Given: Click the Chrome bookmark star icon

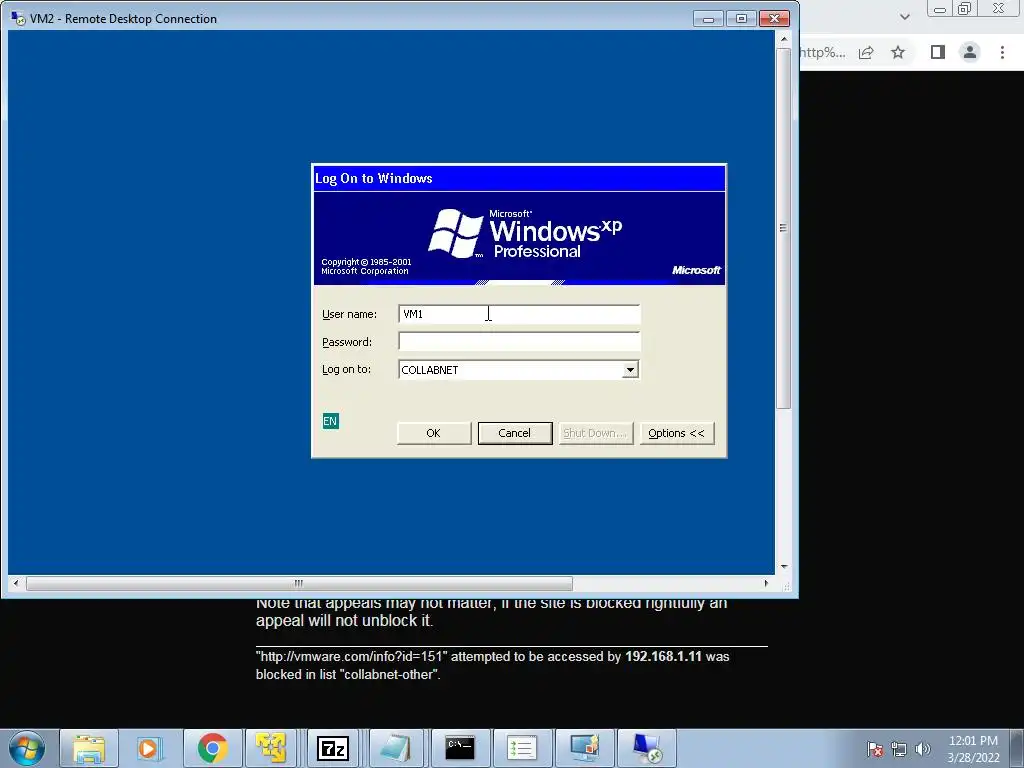Looking at the screenshot, I should [x=898, y=52].
